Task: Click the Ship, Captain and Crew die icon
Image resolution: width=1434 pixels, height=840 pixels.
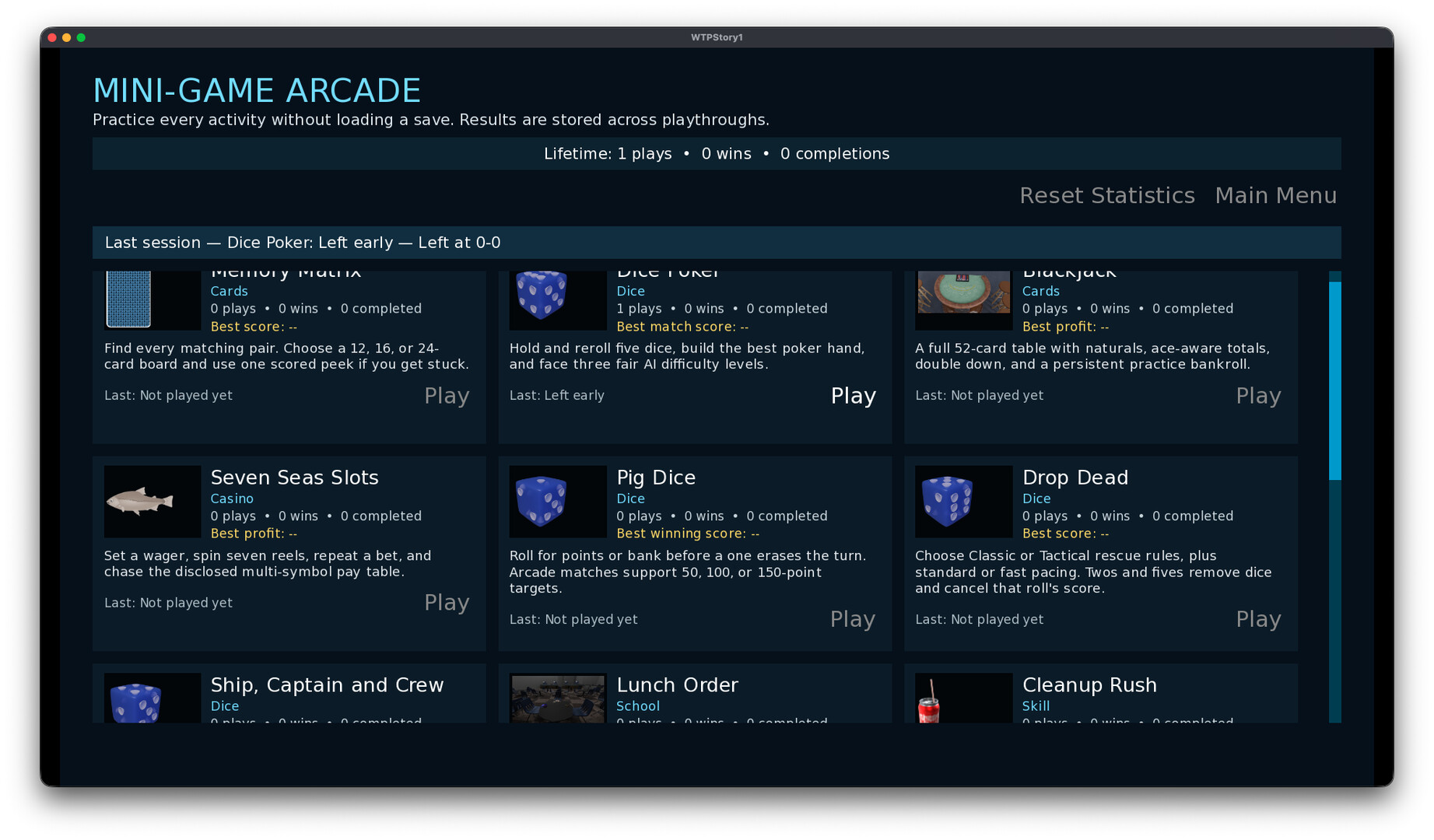Action: 135,703
